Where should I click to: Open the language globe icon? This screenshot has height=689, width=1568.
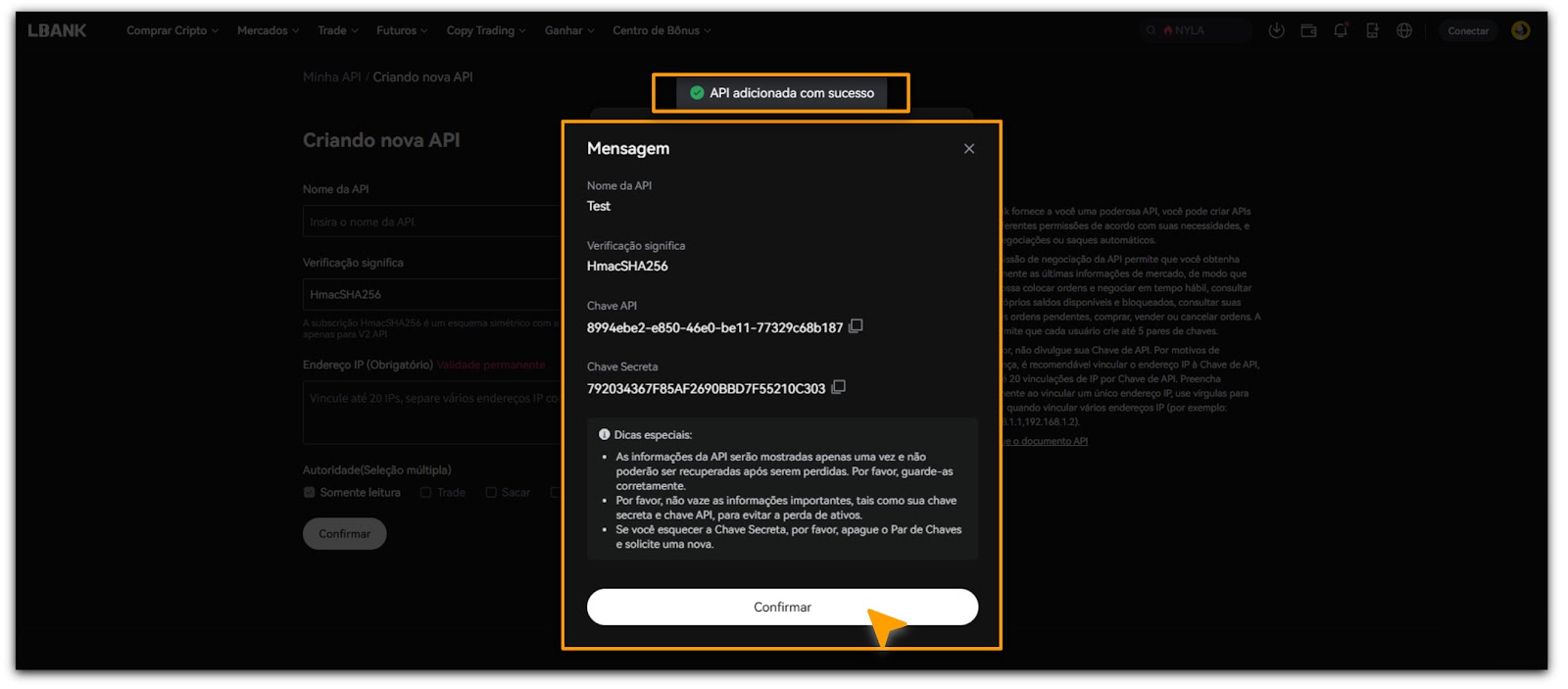pos(1404,30)
